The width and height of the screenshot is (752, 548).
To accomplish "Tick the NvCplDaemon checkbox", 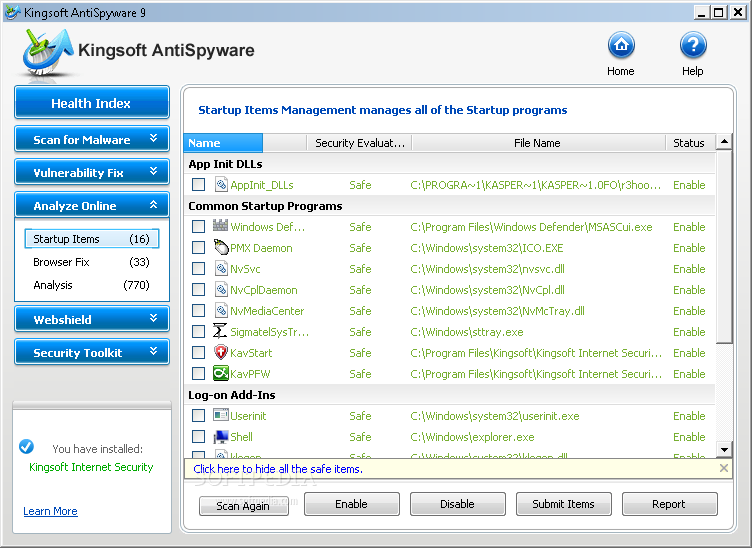I will click(x=198, y=290).
